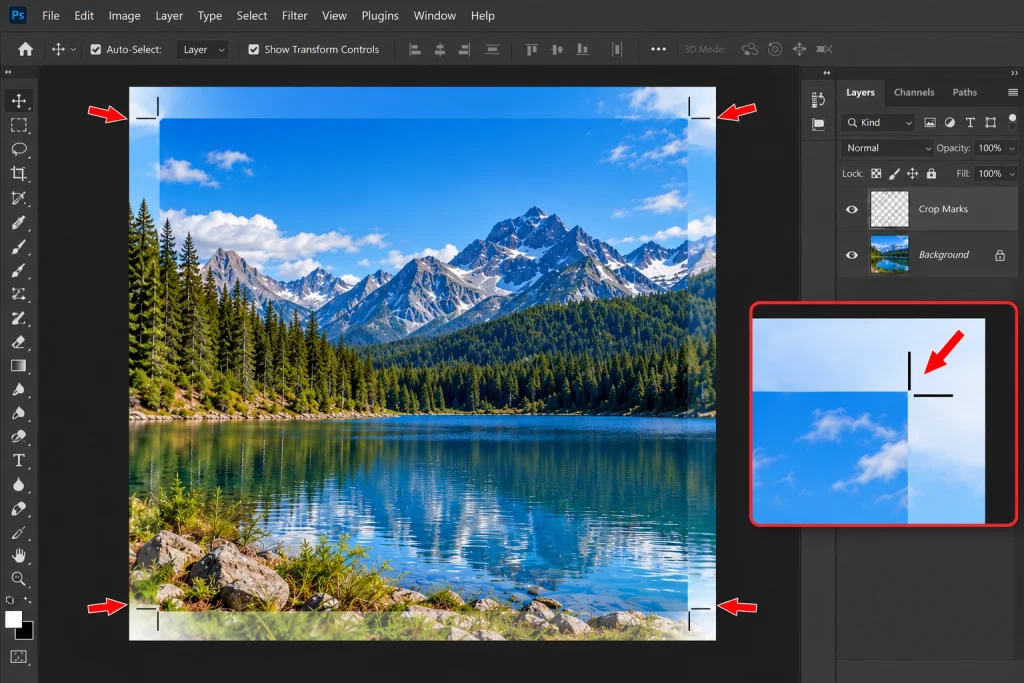Screen dimensions: 1024x683
Task: Click align top edges icon
Action: [532, 49]
